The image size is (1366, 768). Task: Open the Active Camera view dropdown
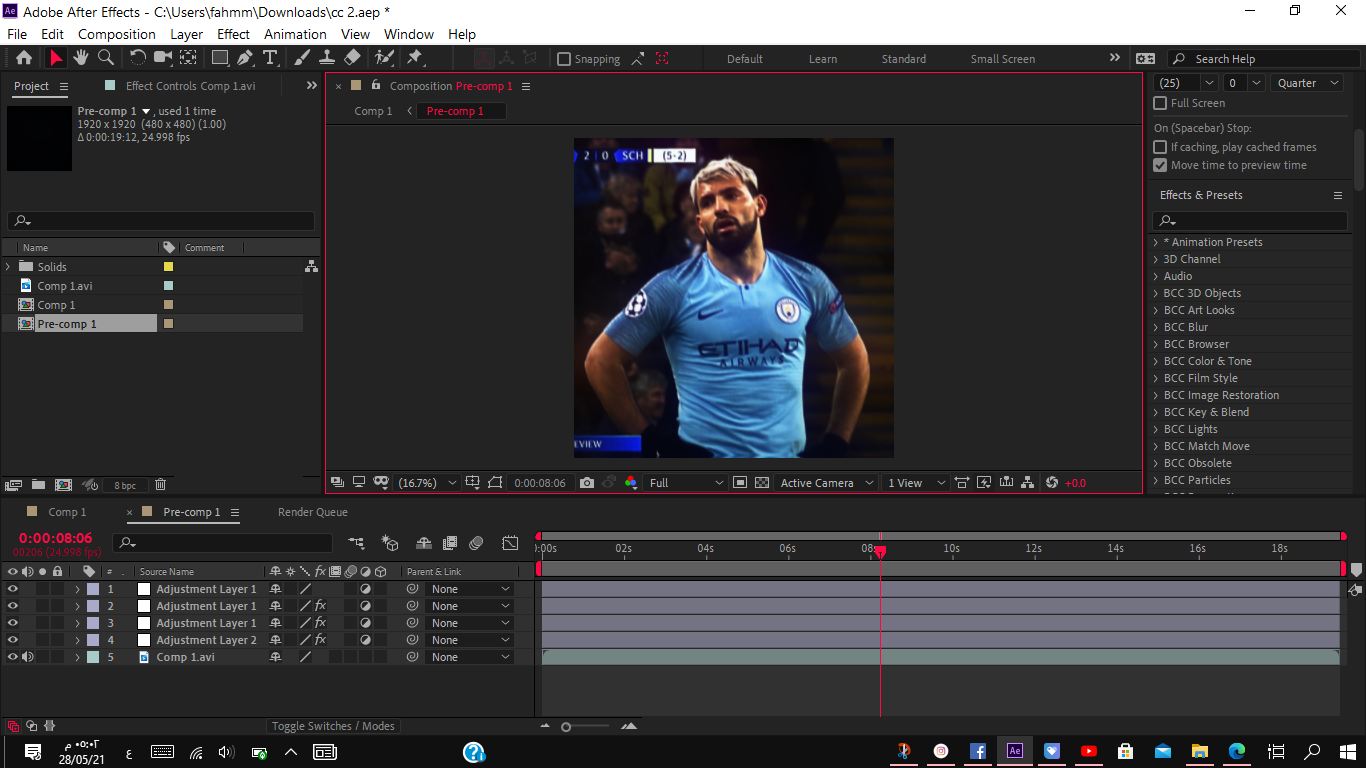826,483
